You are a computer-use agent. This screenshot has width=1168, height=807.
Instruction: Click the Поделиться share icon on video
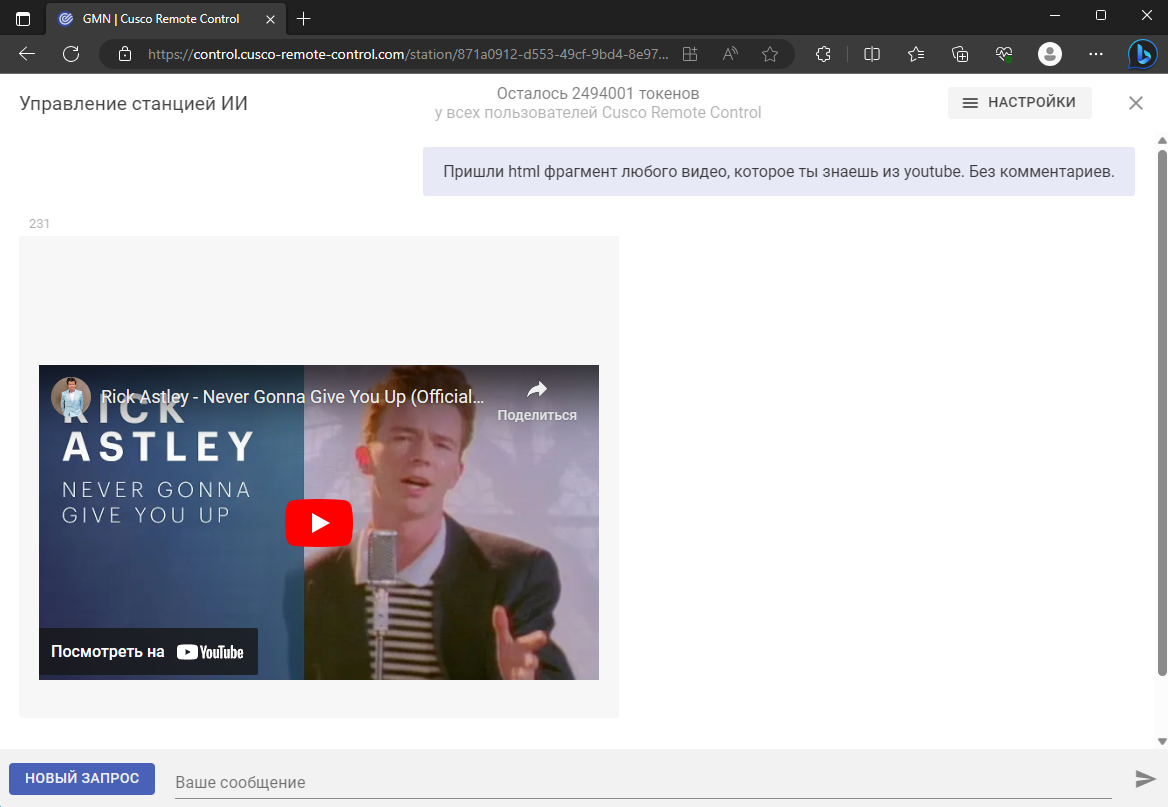(537, 399)
